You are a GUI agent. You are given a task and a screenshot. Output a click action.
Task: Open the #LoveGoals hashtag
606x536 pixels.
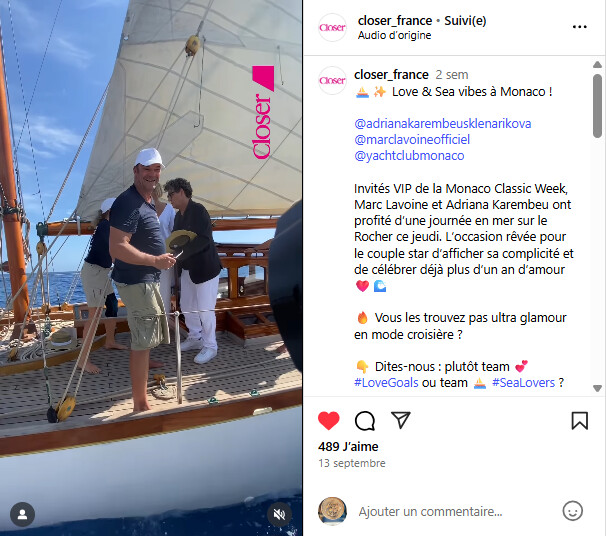[386, 383]
